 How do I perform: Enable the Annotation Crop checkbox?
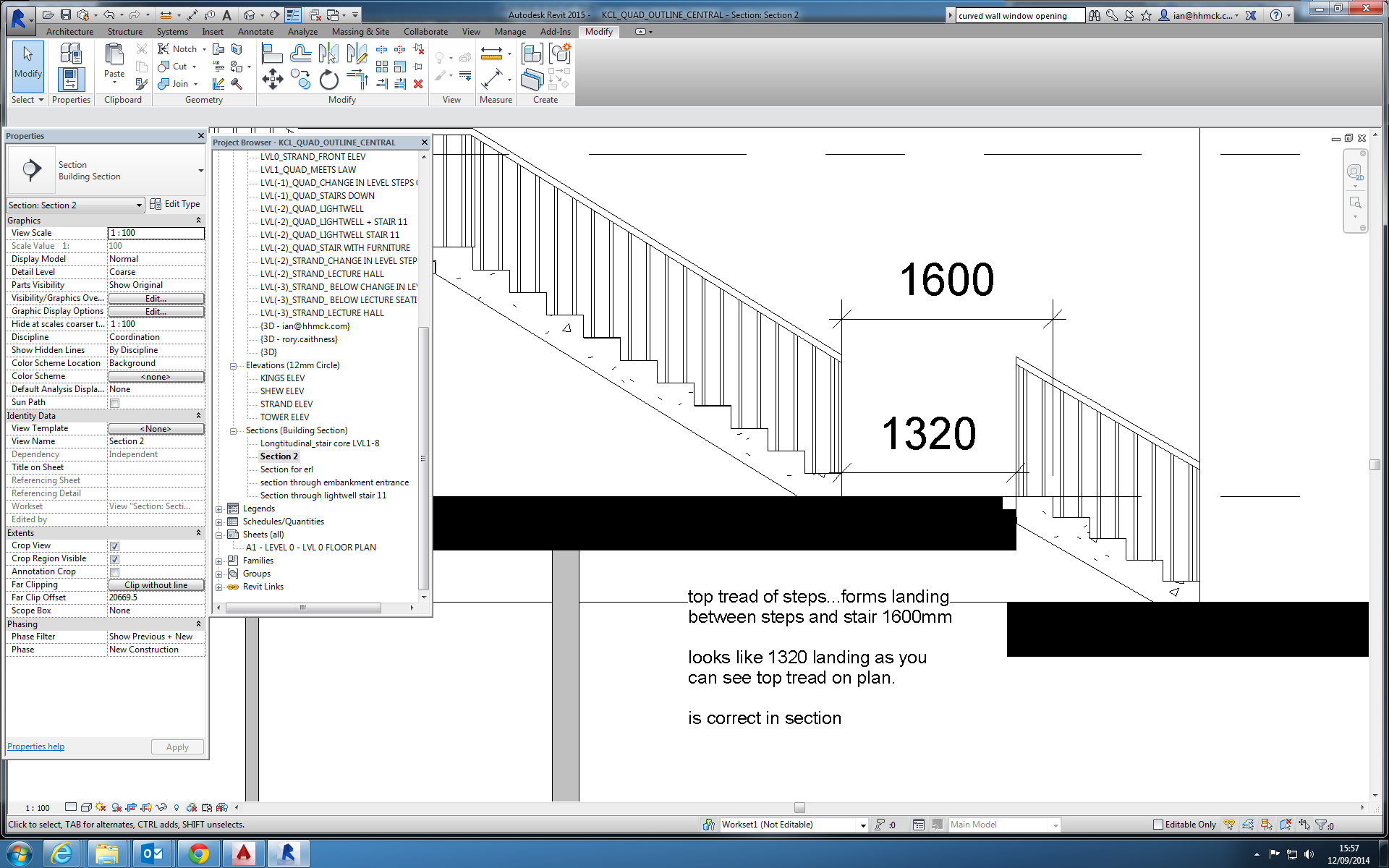click(114, 572)
